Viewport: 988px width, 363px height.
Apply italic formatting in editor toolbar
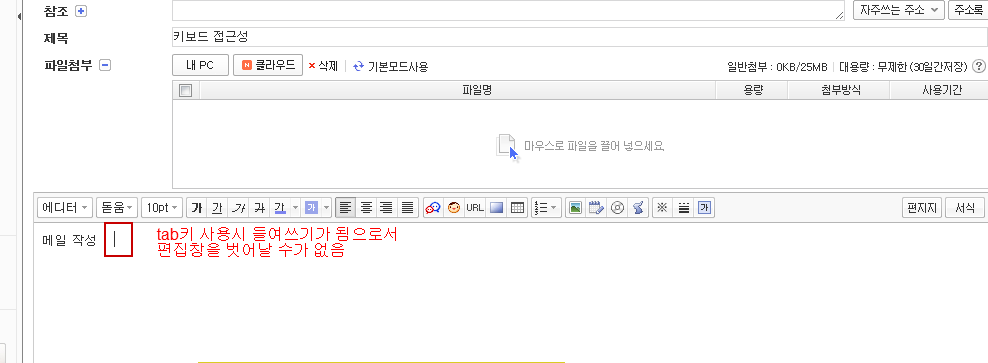tap(238, 207)
